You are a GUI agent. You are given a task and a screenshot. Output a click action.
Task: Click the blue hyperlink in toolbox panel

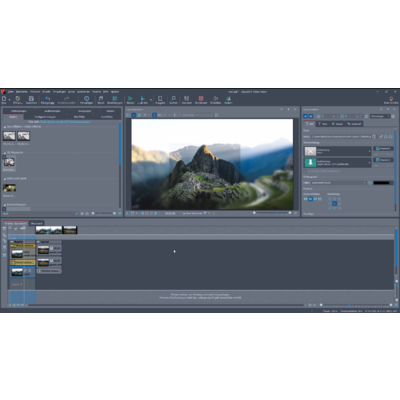[65, 122]
